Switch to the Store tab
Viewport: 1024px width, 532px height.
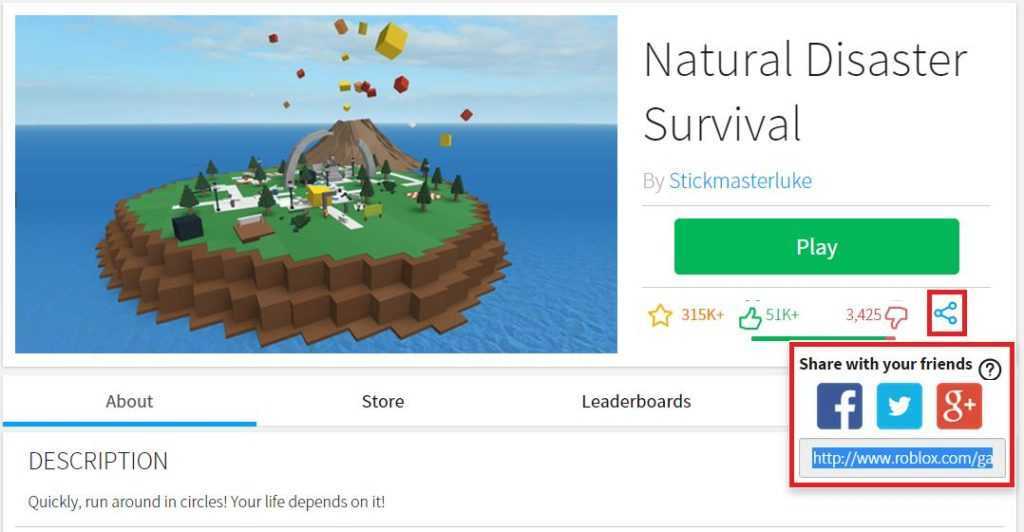pos(383,401)
